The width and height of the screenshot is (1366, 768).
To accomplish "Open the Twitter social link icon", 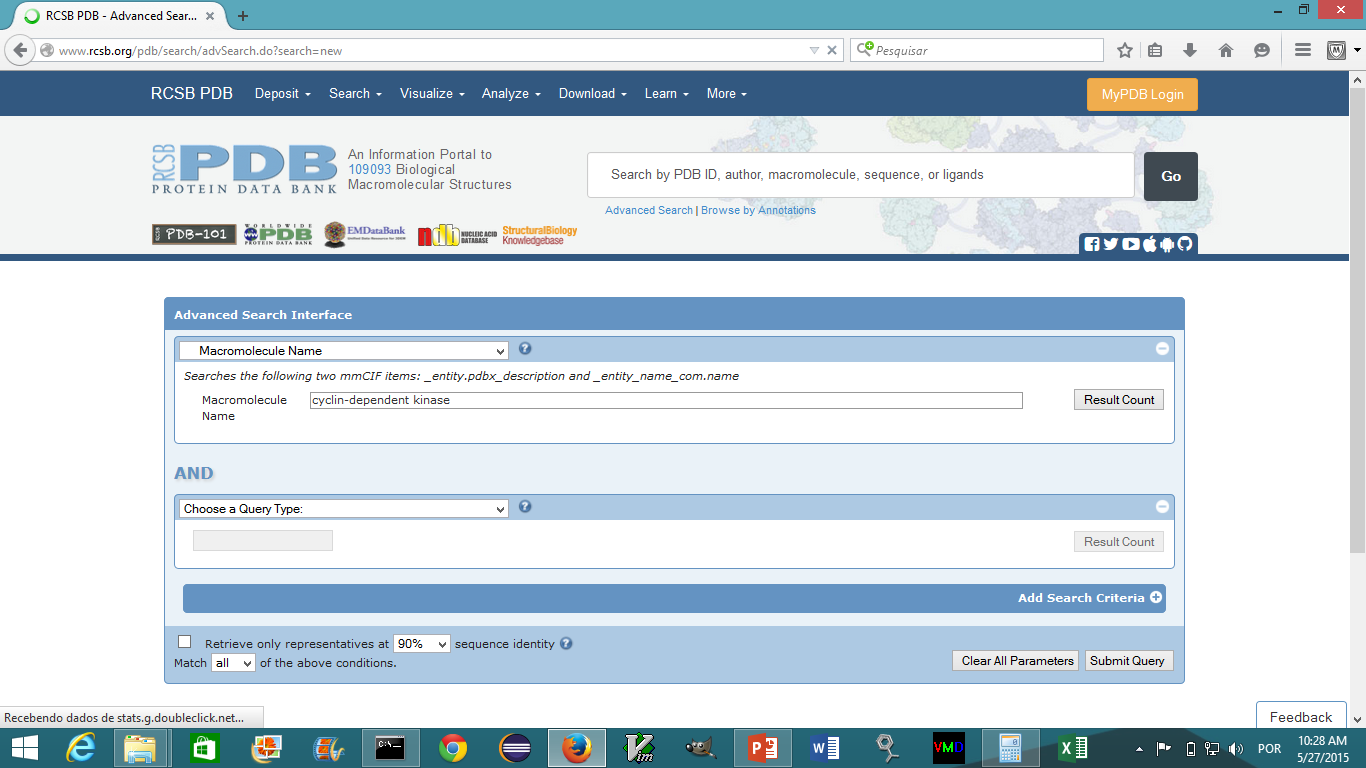I will pos(1111,244).
